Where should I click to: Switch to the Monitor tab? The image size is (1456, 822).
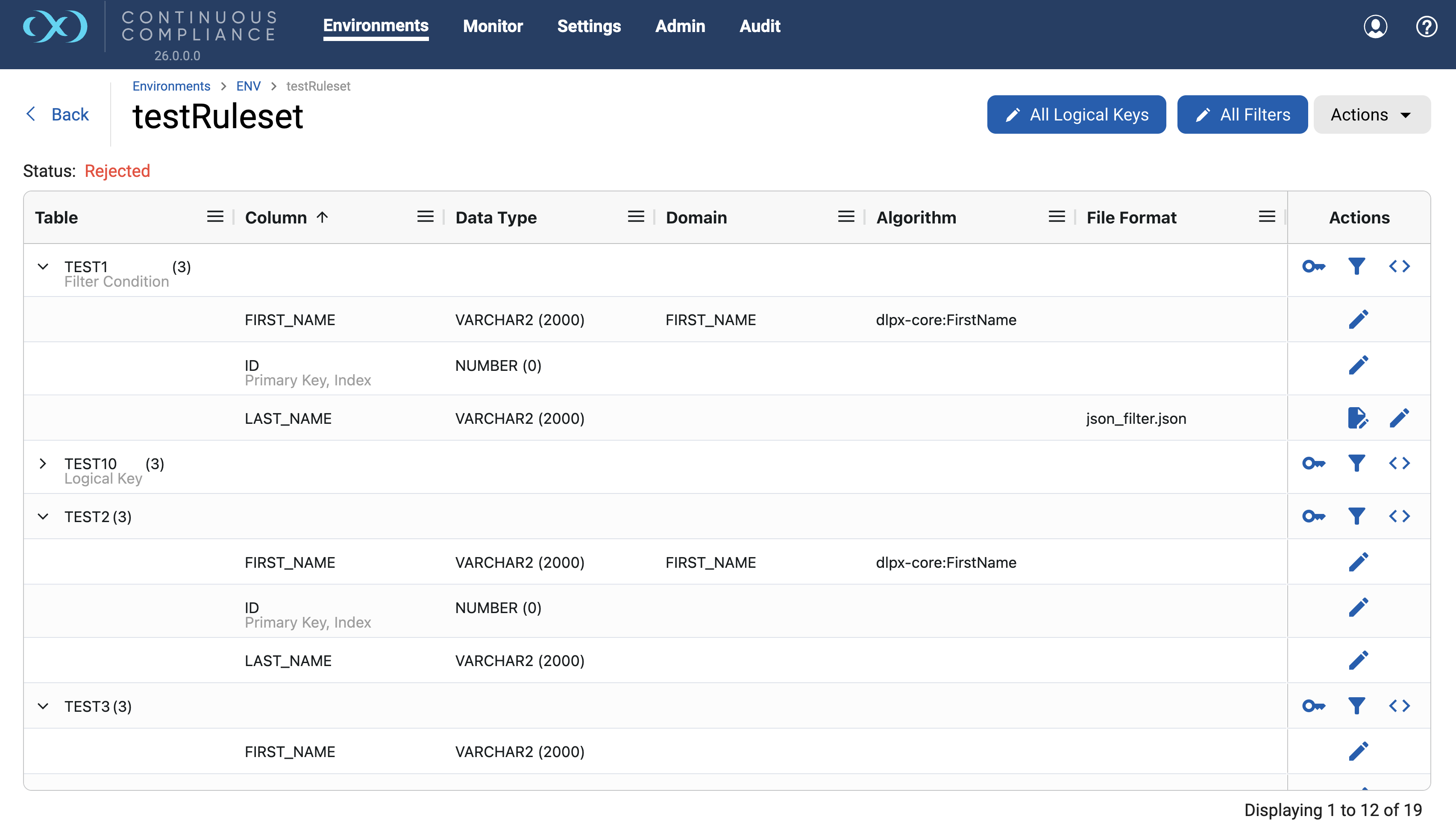pyautogui.click(x=493, y=26)
